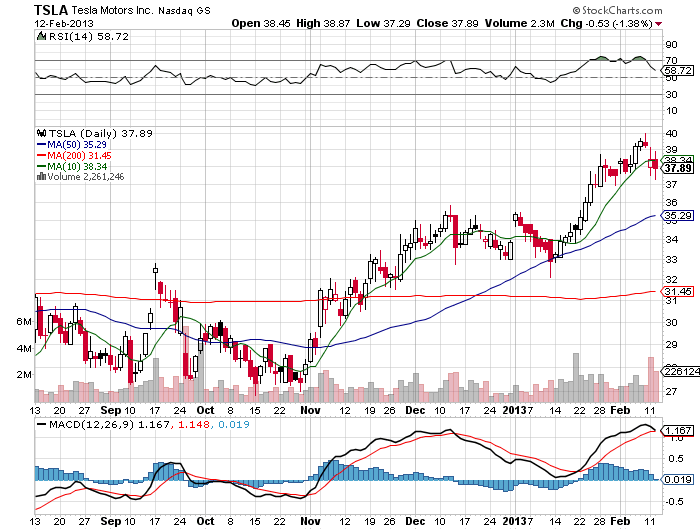Screen dimensions: 700x530
Task: Click the green MA(10) line swatch
Action: pos(42,167)
